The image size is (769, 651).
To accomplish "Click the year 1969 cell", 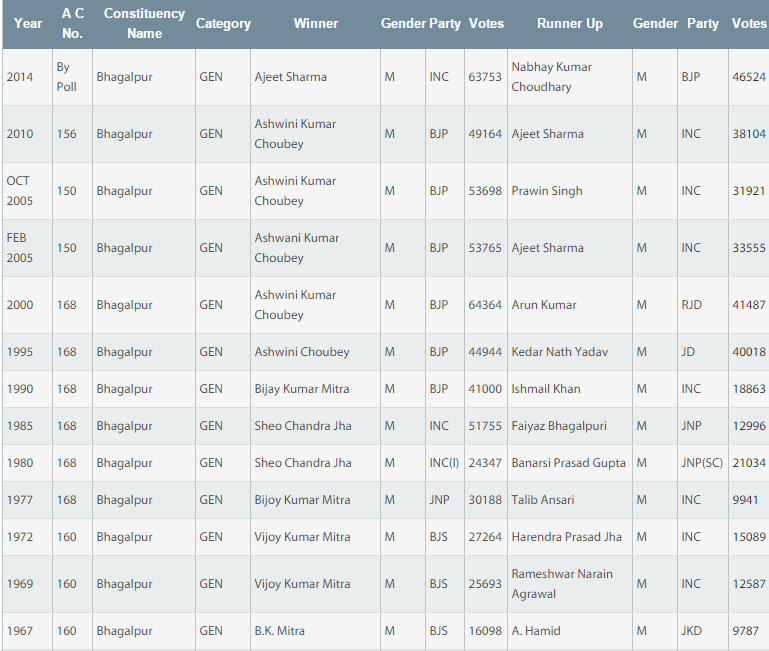I will [x=20, y=584].
